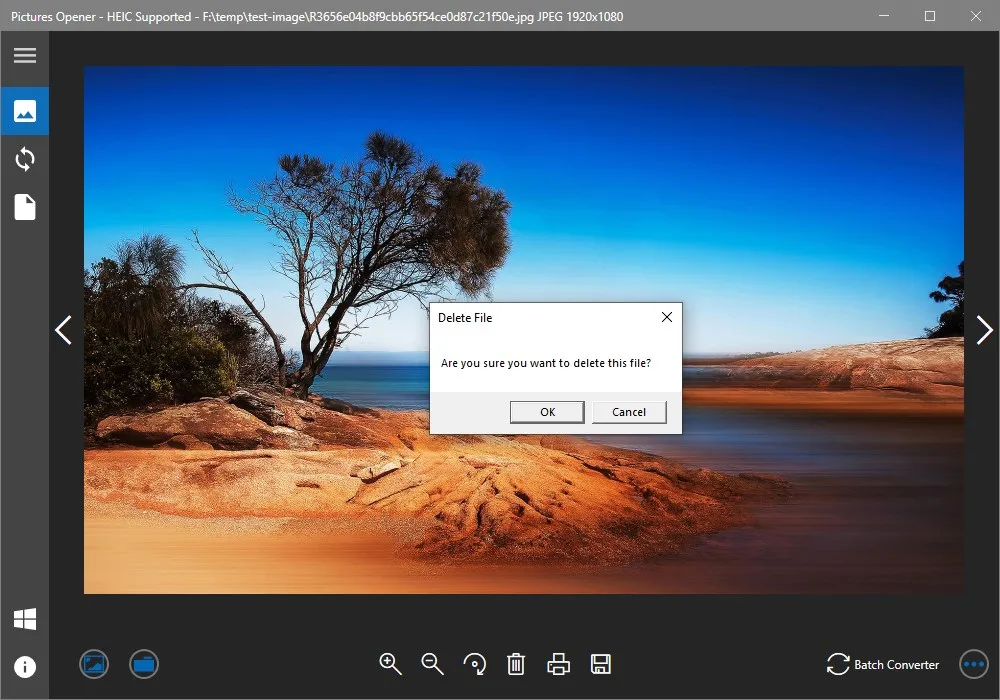Rotate the image

pos(474,664)
